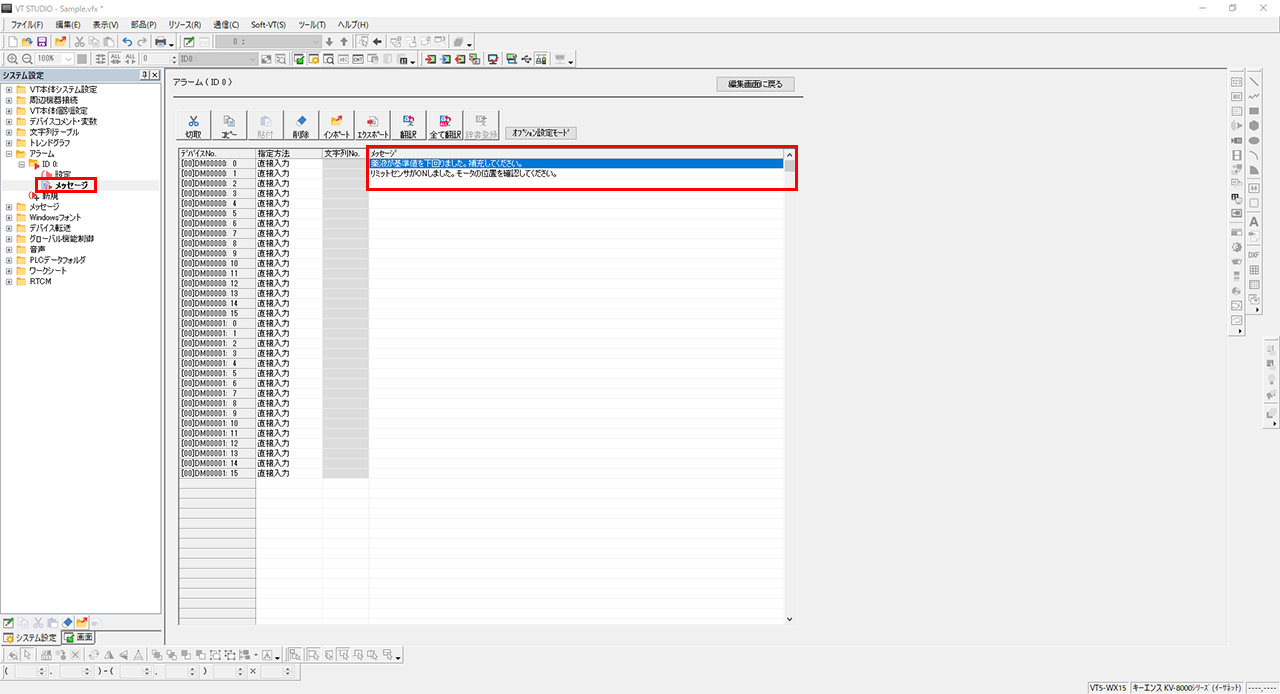Click the エクスポート (export) icon

pyautogui.click(x=373, y=125)
